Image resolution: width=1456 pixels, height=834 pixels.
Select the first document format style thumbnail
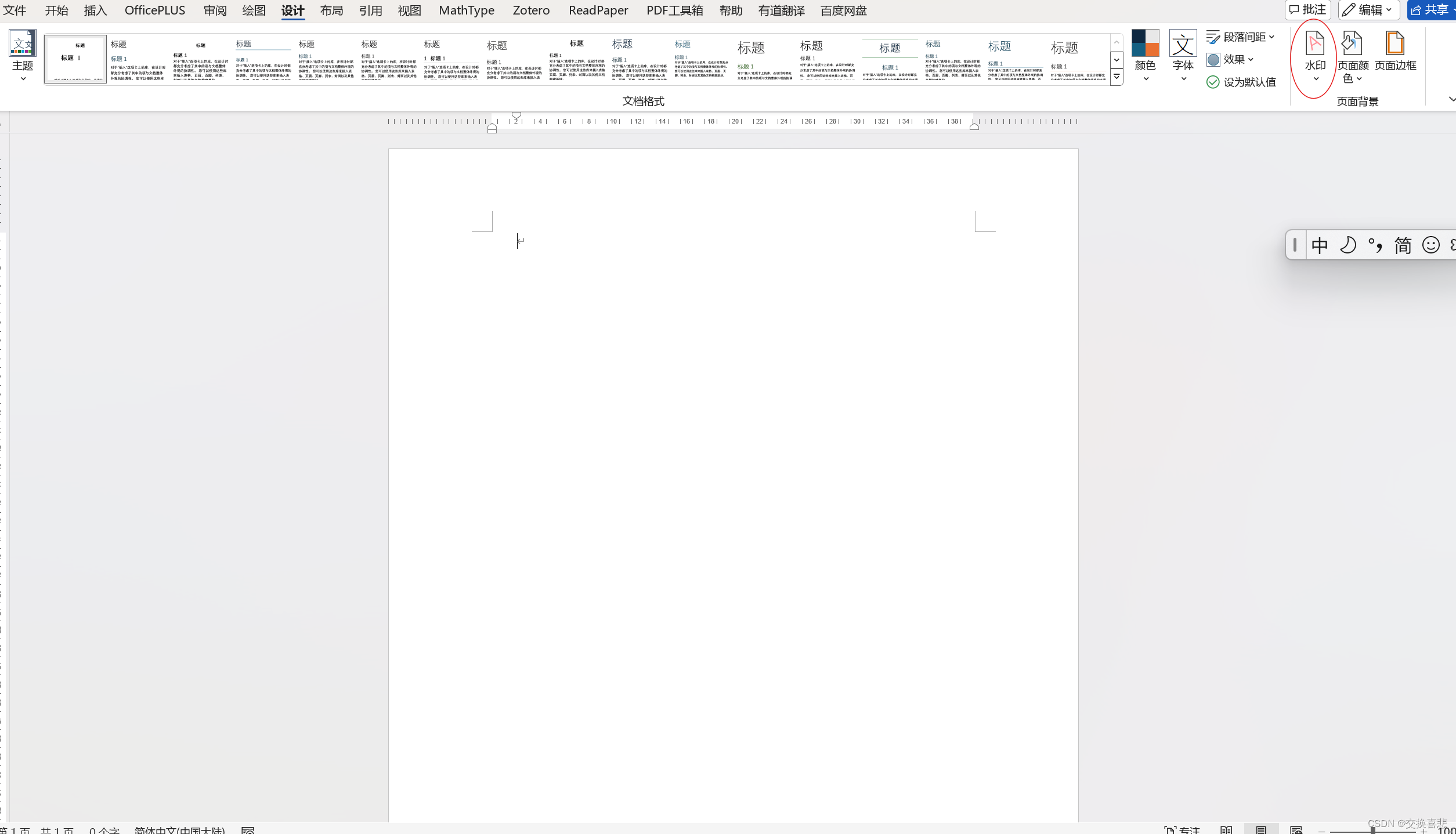tap(75, 59)
